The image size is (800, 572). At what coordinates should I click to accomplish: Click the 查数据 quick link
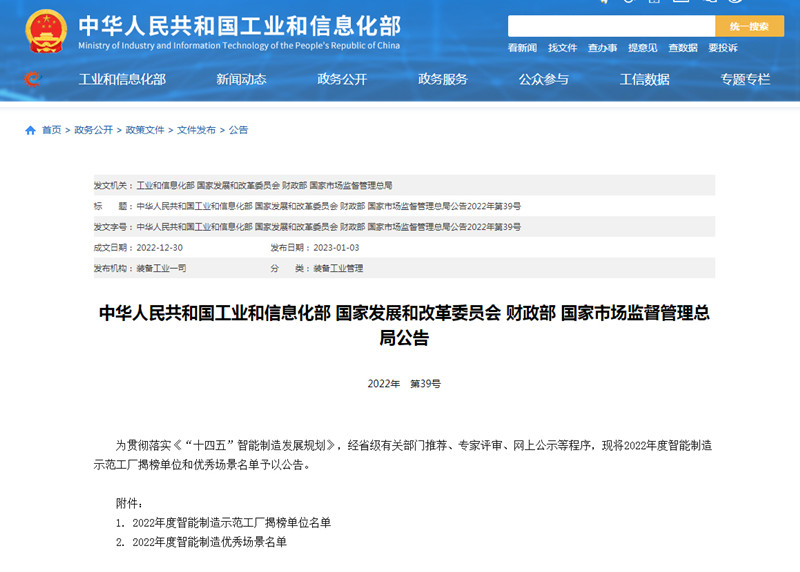click(682, 48)
